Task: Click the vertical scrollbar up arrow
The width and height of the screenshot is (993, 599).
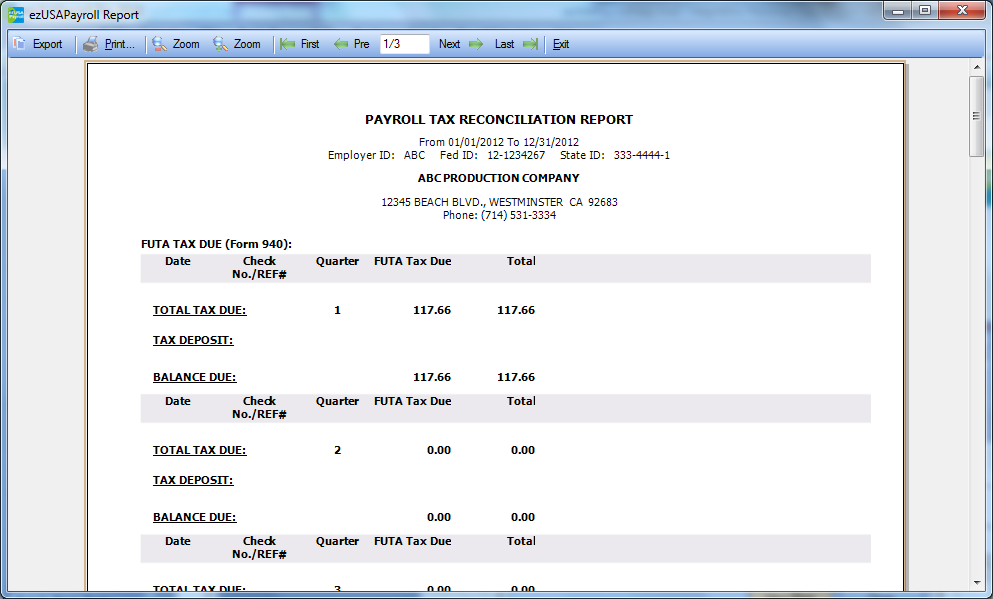Action: [977, 68]
